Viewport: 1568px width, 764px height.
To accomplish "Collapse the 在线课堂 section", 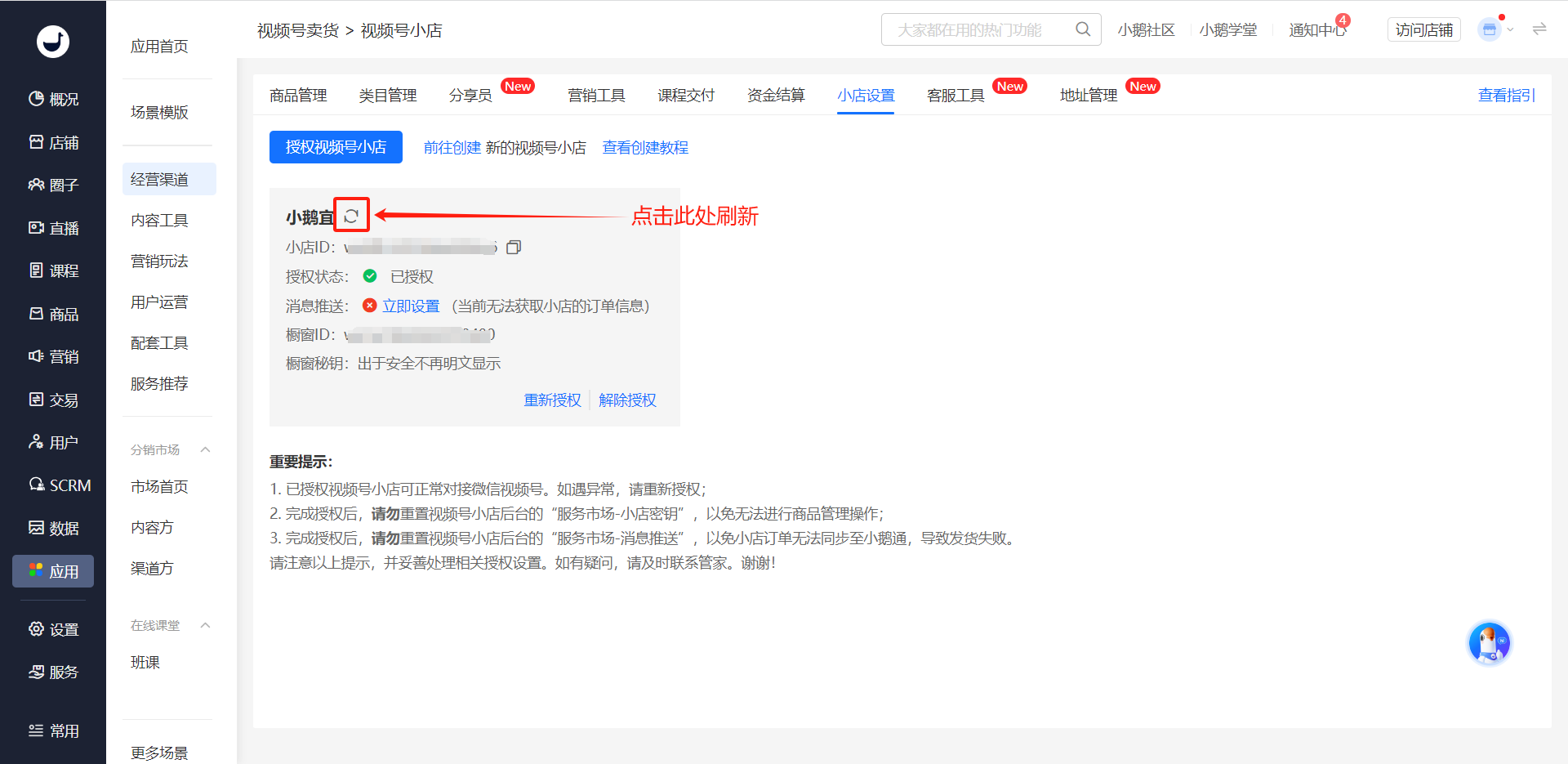I will point(206,625).
